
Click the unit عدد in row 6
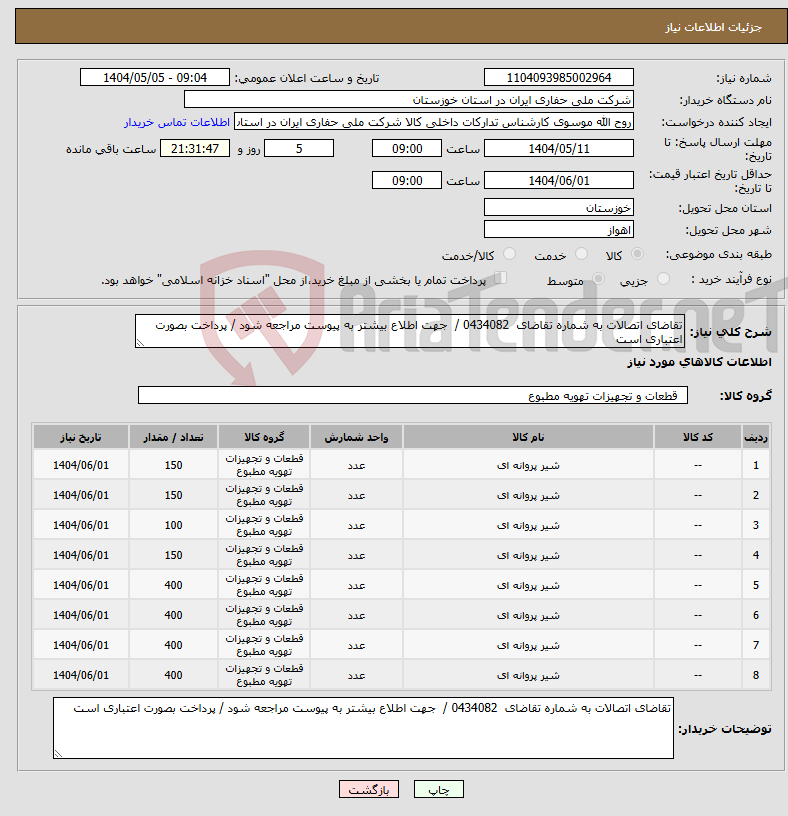tap(356, 616)
